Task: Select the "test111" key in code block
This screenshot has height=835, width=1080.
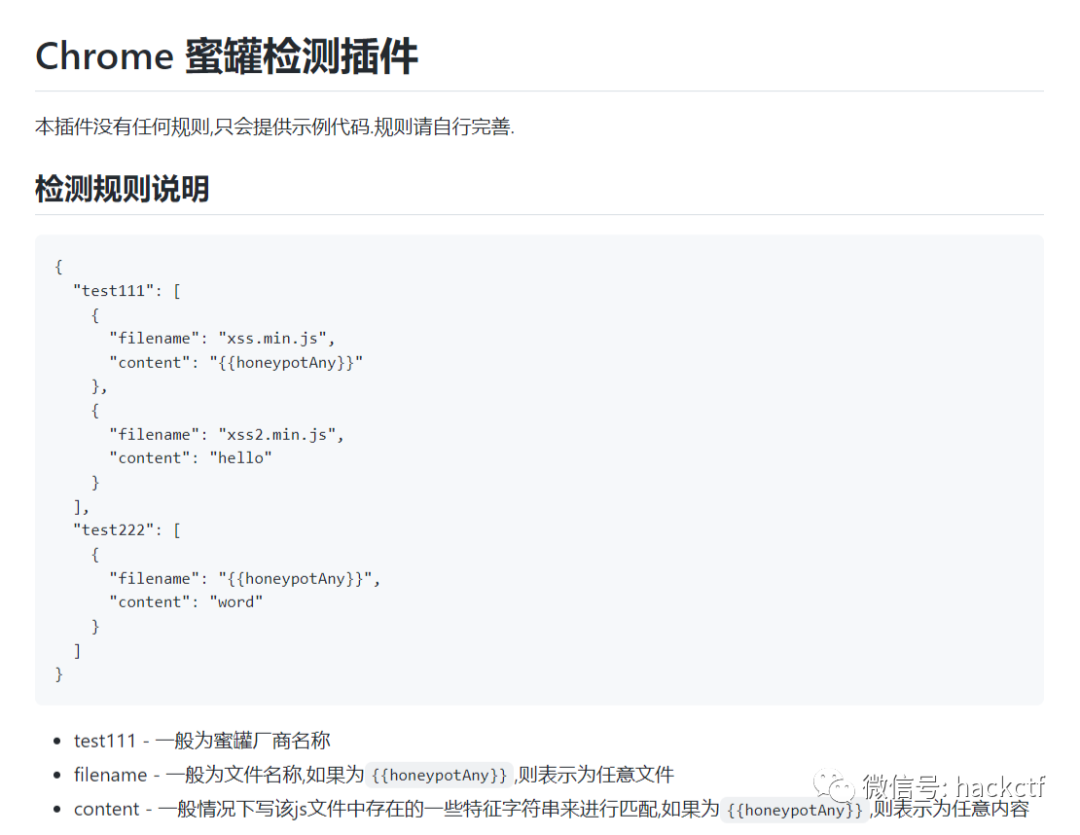Action: coord(113,290)
